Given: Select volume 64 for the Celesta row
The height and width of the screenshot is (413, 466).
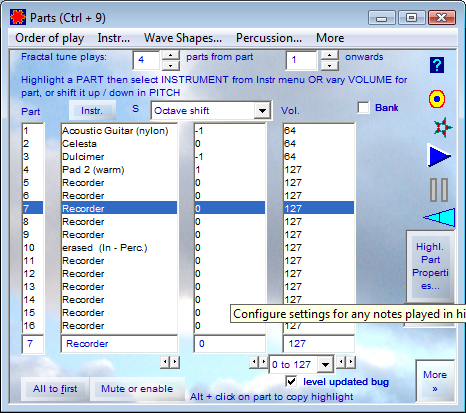Looking at the screenshot, I should [319, 144].
